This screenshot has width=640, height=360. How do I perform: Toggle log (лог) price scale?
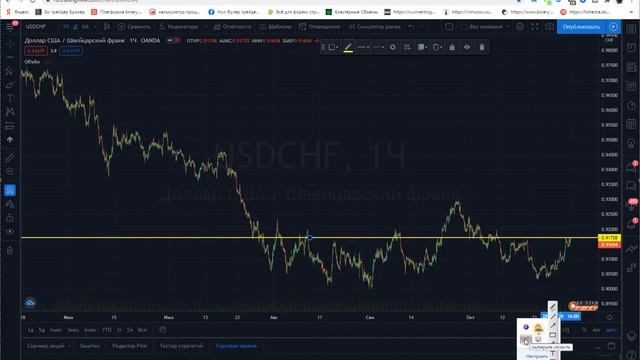[x=596, y=330]
